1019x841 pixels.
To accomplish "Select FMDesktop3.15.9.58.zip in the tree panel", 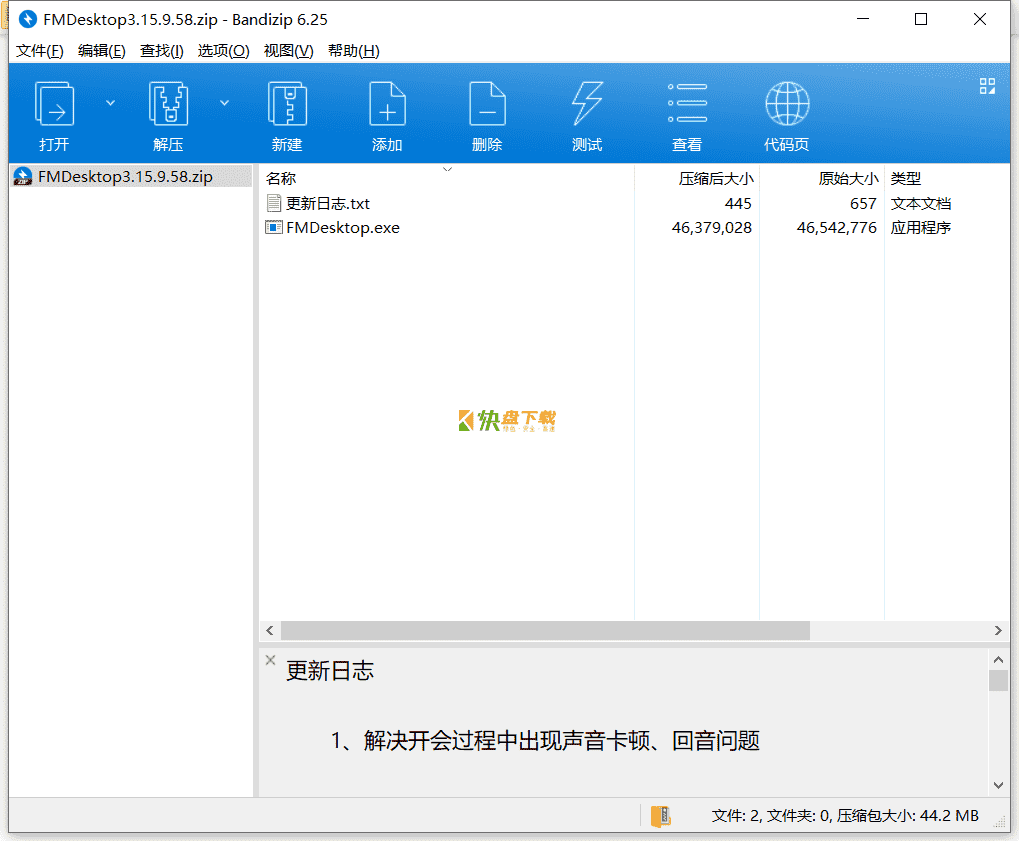I will pos(125,177).
